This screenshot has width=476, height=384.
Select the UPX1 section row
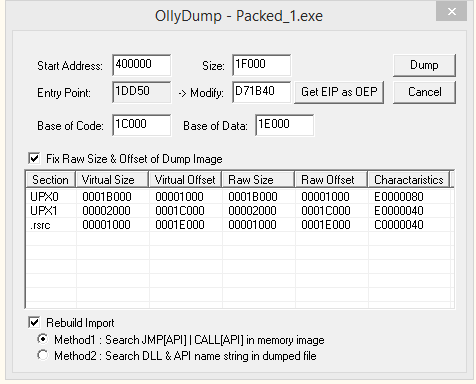click(240, 211)
